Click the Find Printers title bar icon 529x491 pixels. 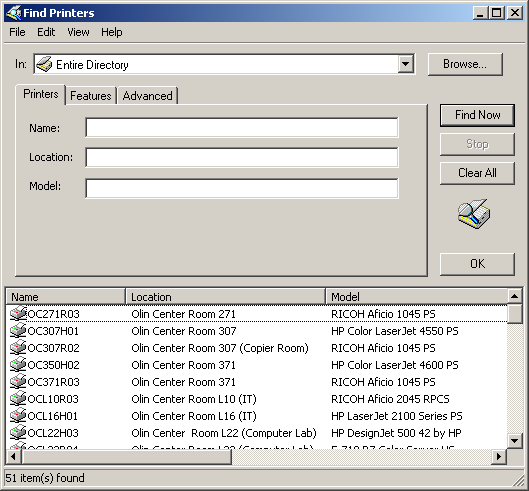point(14,13)
